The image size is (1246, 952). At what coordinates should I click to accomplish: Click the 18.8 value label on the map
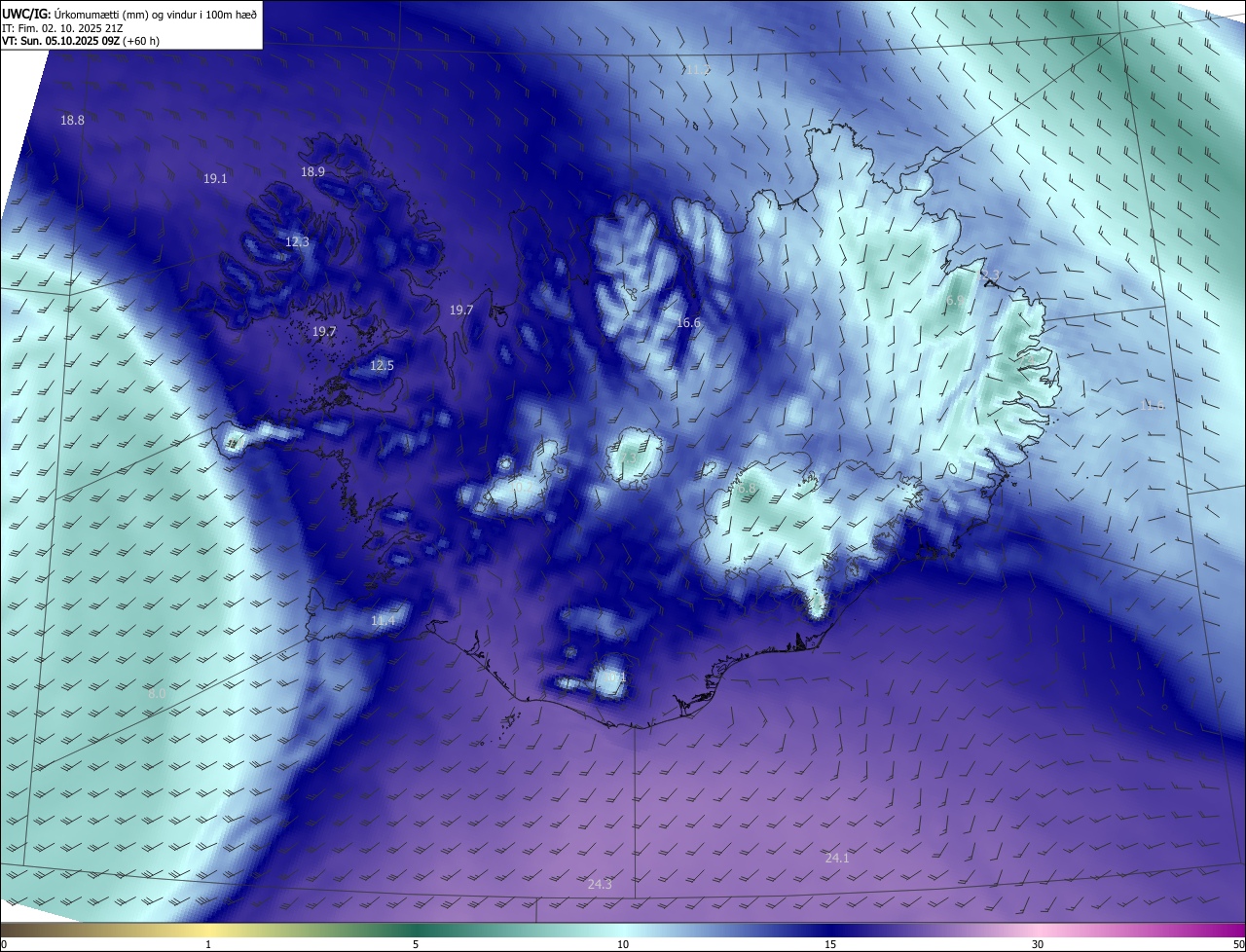click(72, 121)
